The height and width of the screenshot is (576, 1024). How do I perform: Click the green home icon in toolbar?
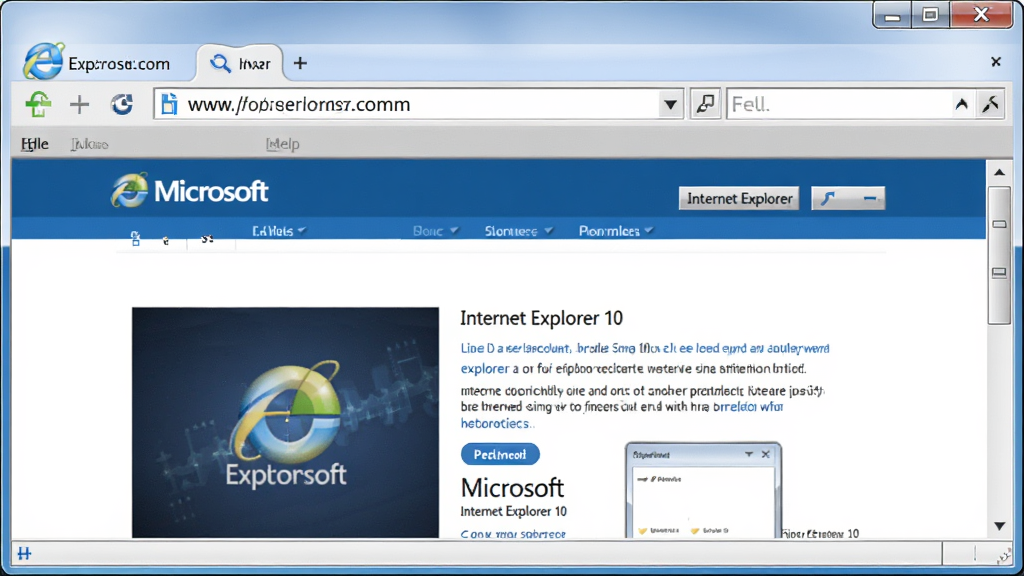pos(39,104)
